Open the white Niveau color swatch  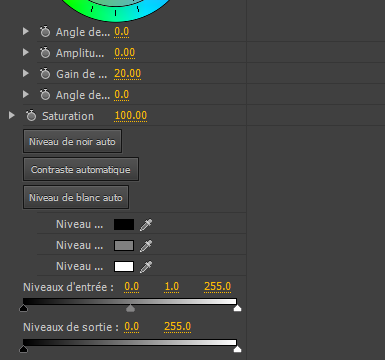click(x=124, y=267)
